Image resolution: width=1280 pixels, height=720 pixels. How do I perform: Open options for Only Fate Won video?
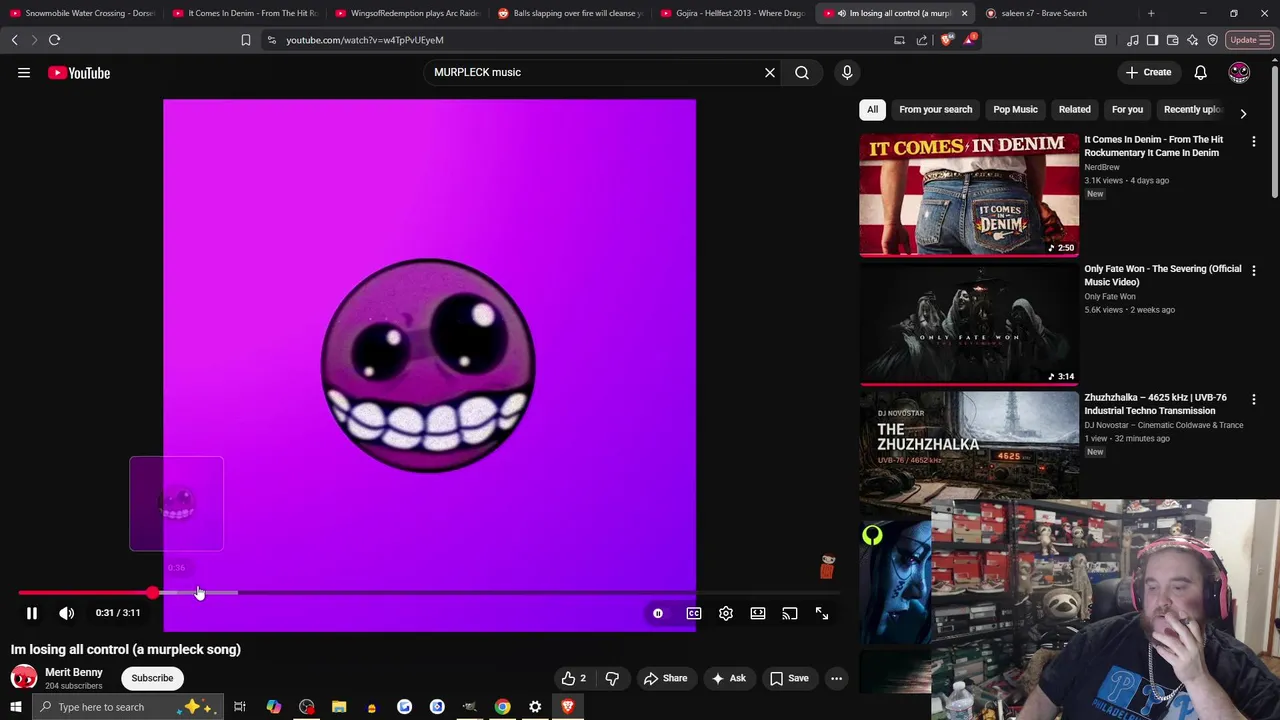tap(1253, 271)
